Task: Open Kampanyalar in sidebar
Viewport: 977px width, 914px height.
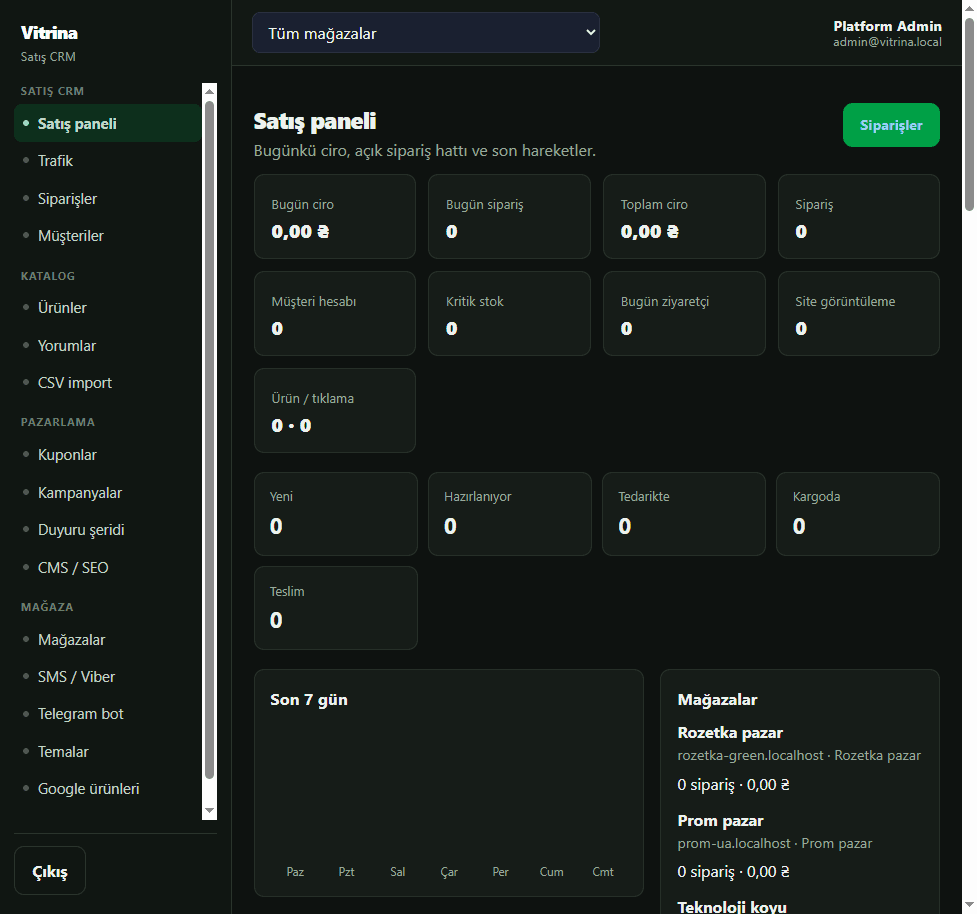Action: point(107,493)
